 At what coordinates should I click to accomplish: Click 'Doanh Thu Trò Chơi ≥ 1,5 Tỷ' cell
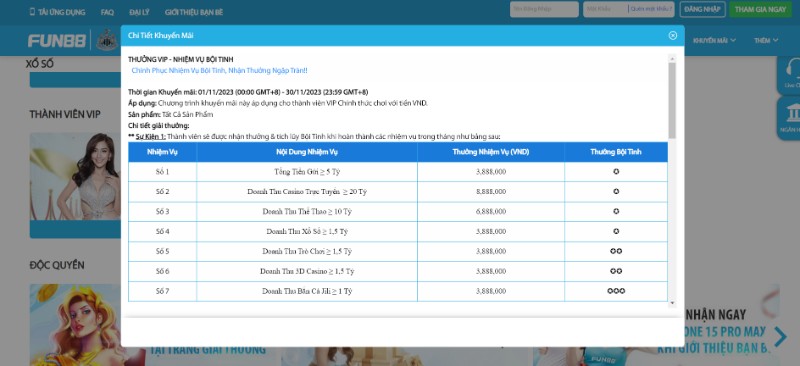(307, 252)
